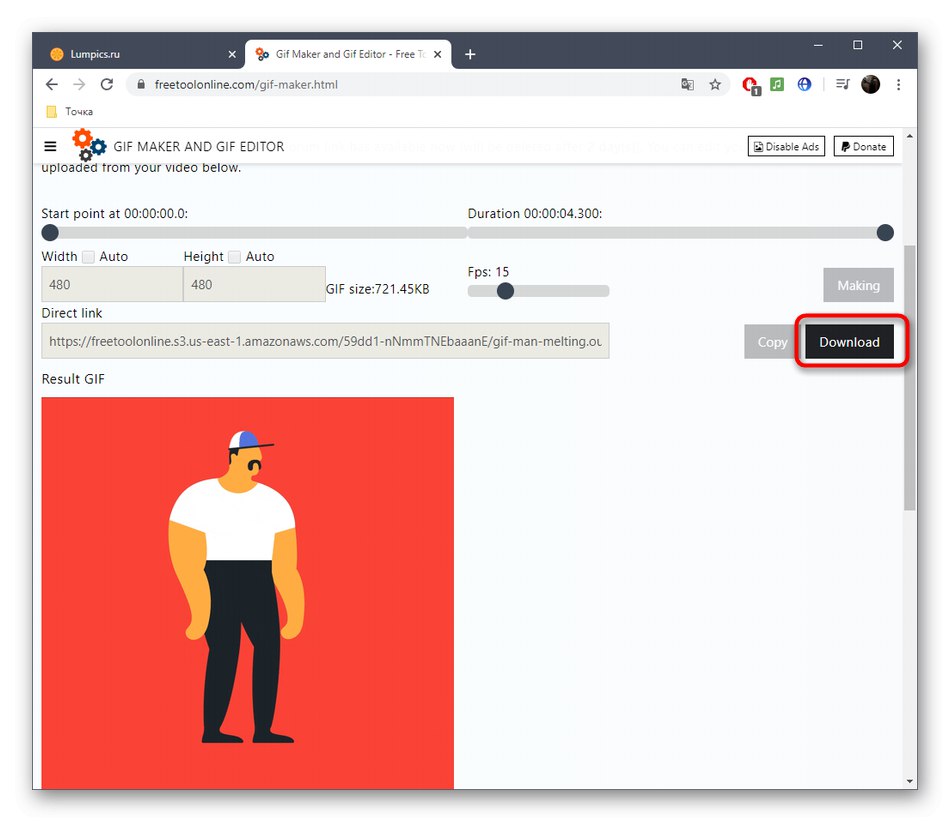This screenshot has width=950, height=822.
Task: Select the Gif Maker and Gif Editor tab
Action: (x=340, y=53)
